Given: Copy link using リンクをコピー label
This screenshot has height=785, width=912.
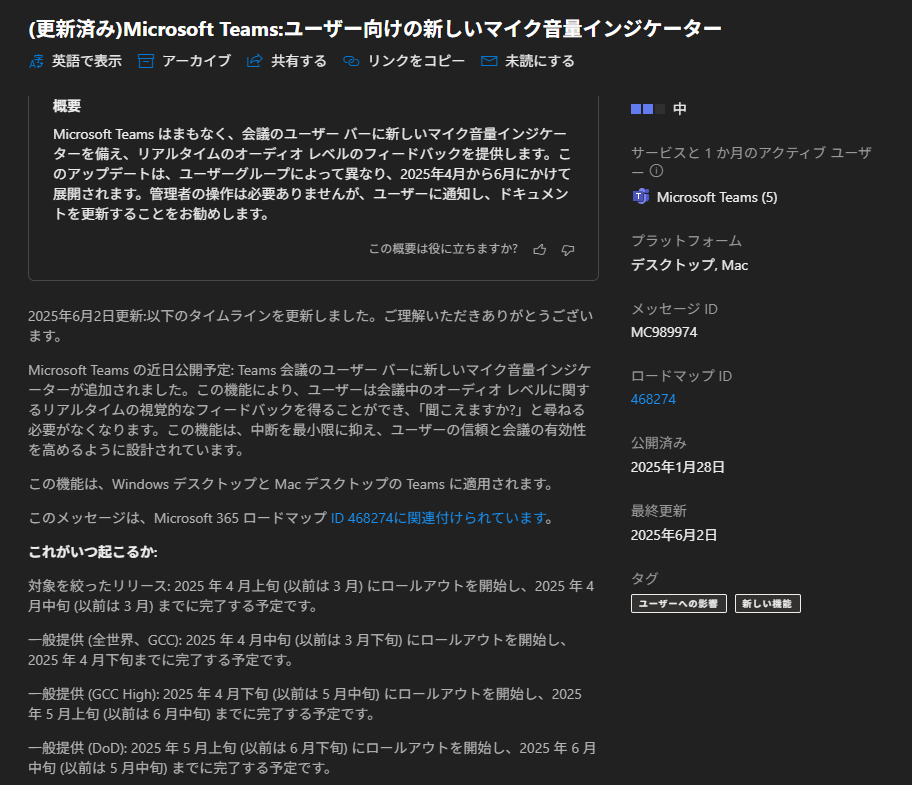Looking at the screenshot, I should 416,61.
